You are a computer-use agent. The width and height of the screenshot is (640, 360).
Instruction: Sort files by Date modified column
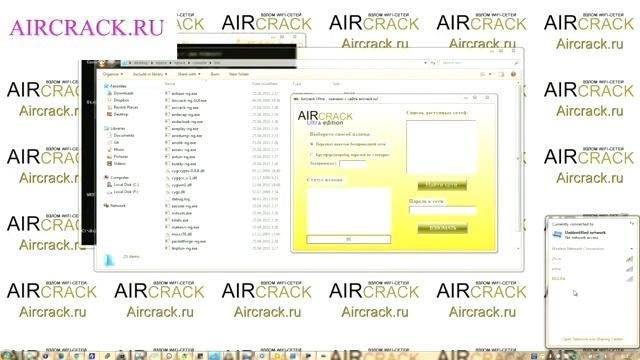point(264,84)
